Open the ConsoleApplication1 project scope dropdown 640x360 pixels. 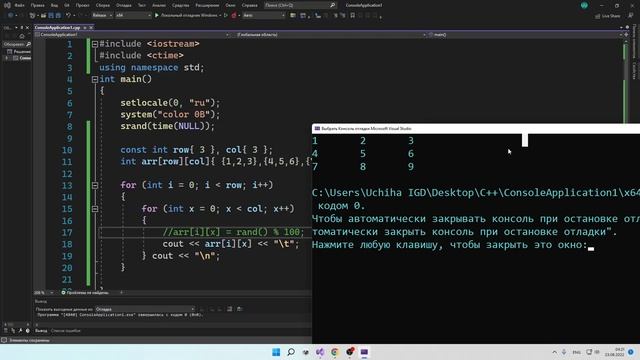(x=133, y=35)
